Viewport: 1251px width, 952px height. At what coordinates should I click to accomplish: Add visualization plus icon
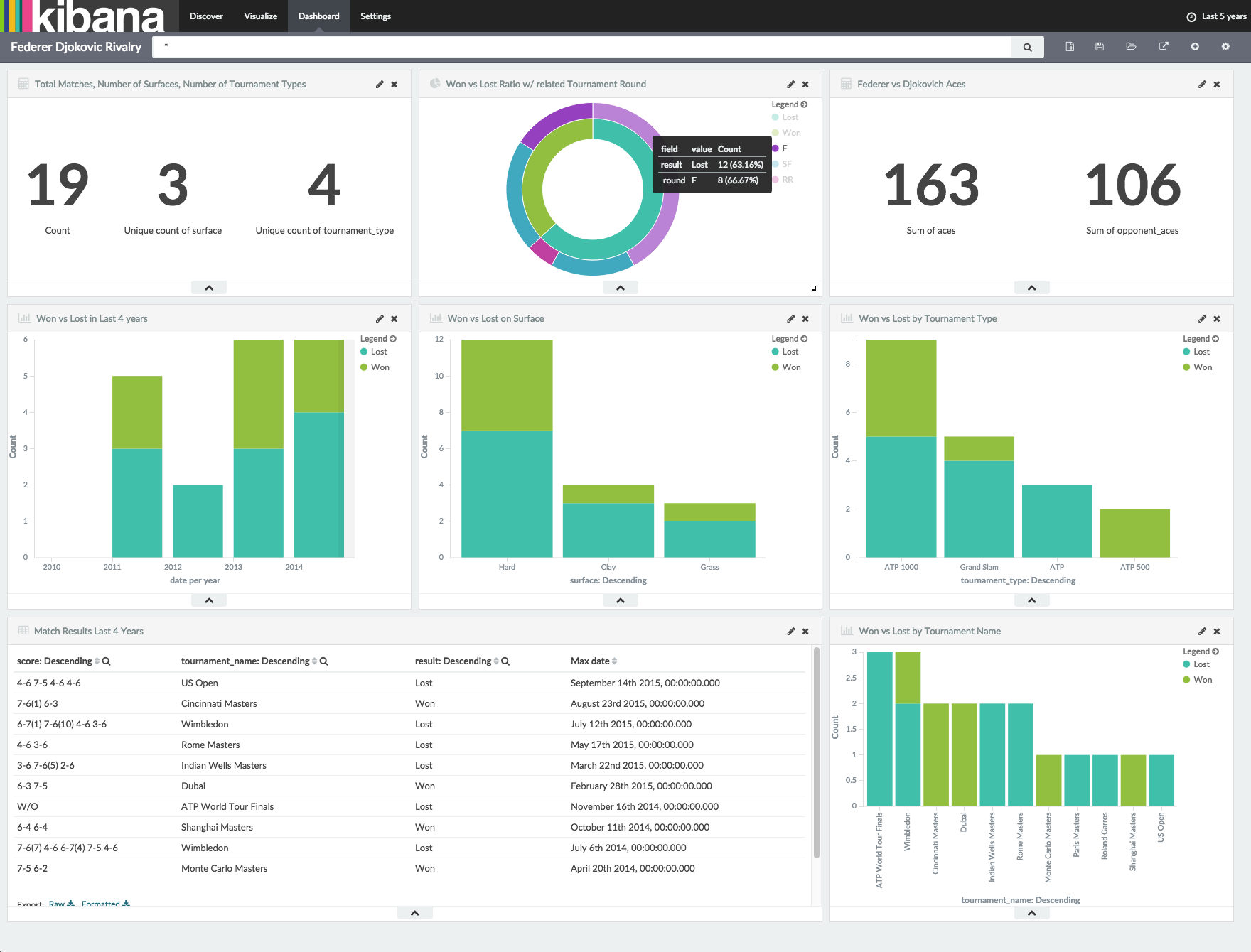[x=1195, y=46]
